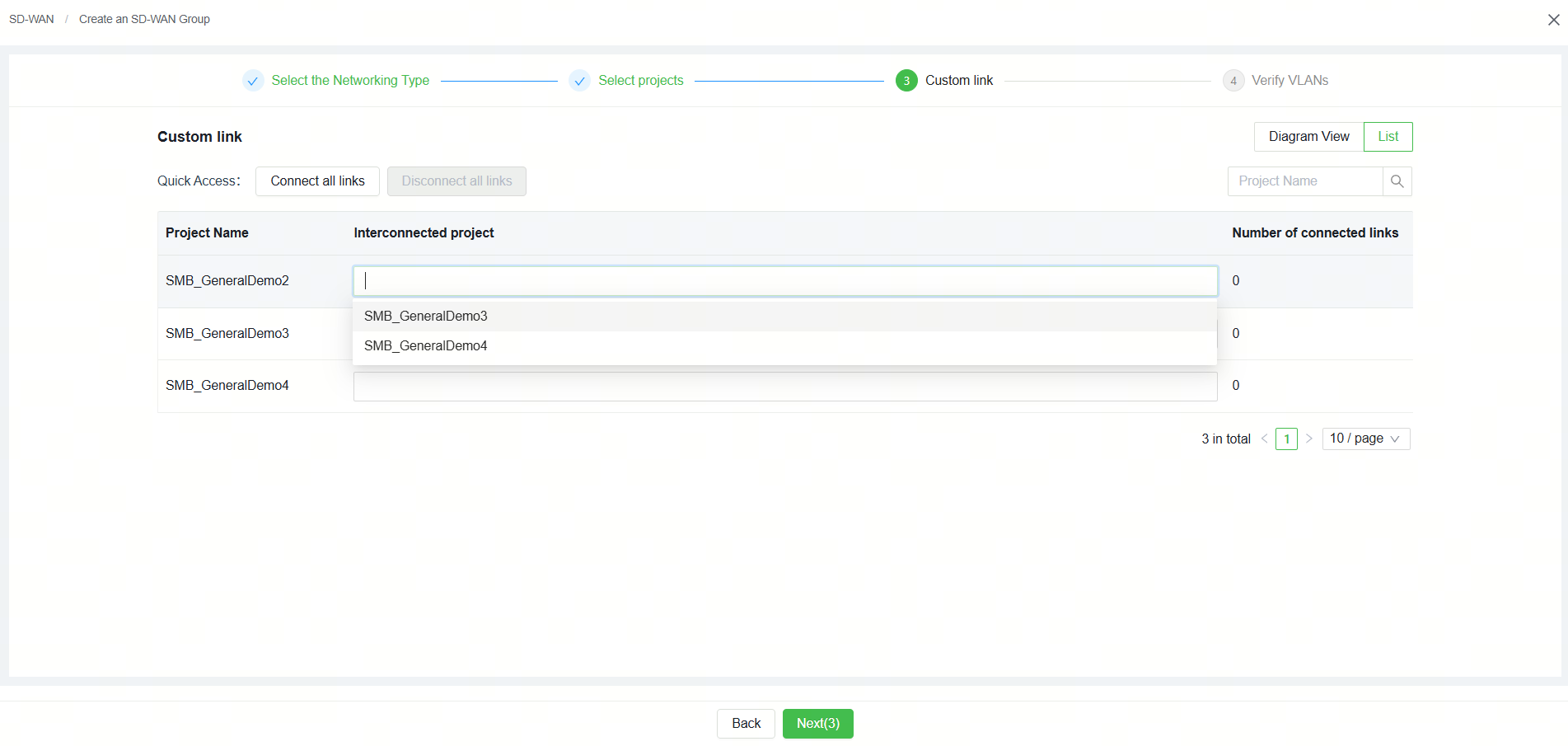Click connected links count for SMB_GeneralDemo4

pyautogui.click(x=1235, y=386)
